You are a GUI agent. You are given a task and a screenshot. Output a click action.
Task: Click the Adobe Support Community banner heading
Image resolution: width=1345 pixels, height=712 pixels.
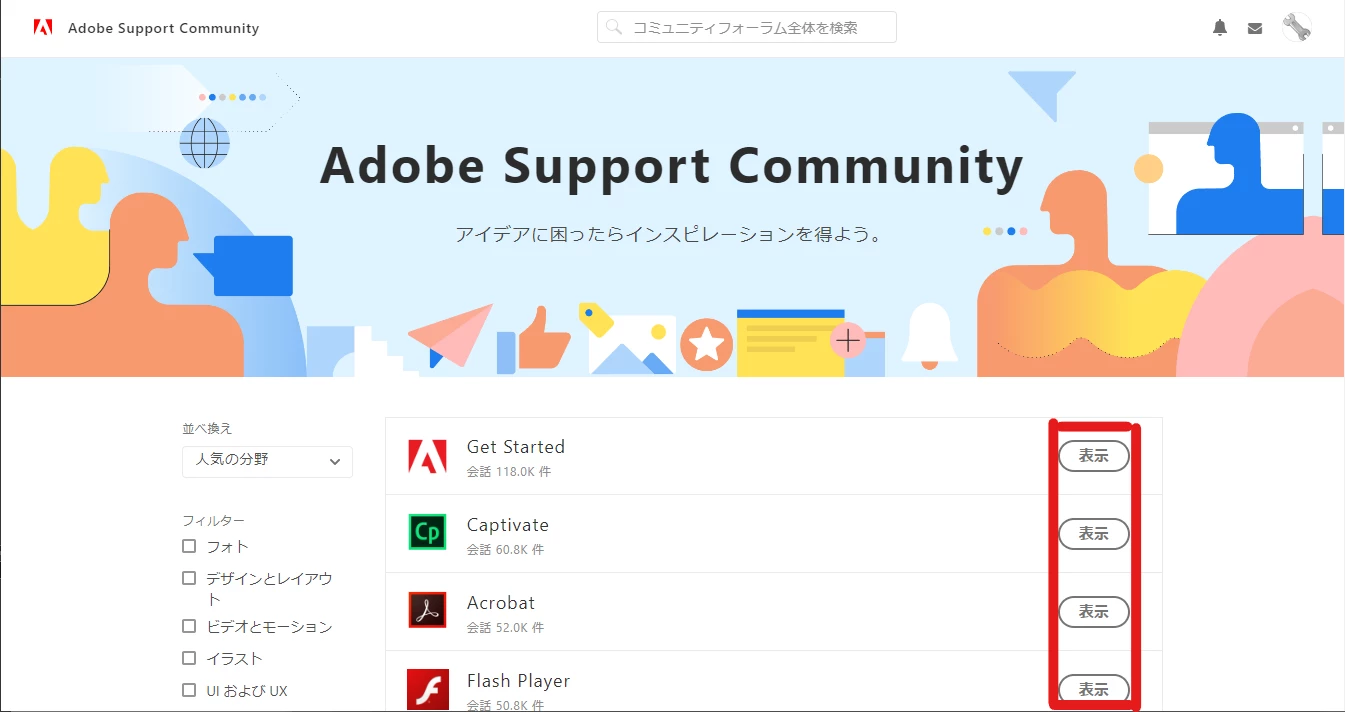pos(672,166)
